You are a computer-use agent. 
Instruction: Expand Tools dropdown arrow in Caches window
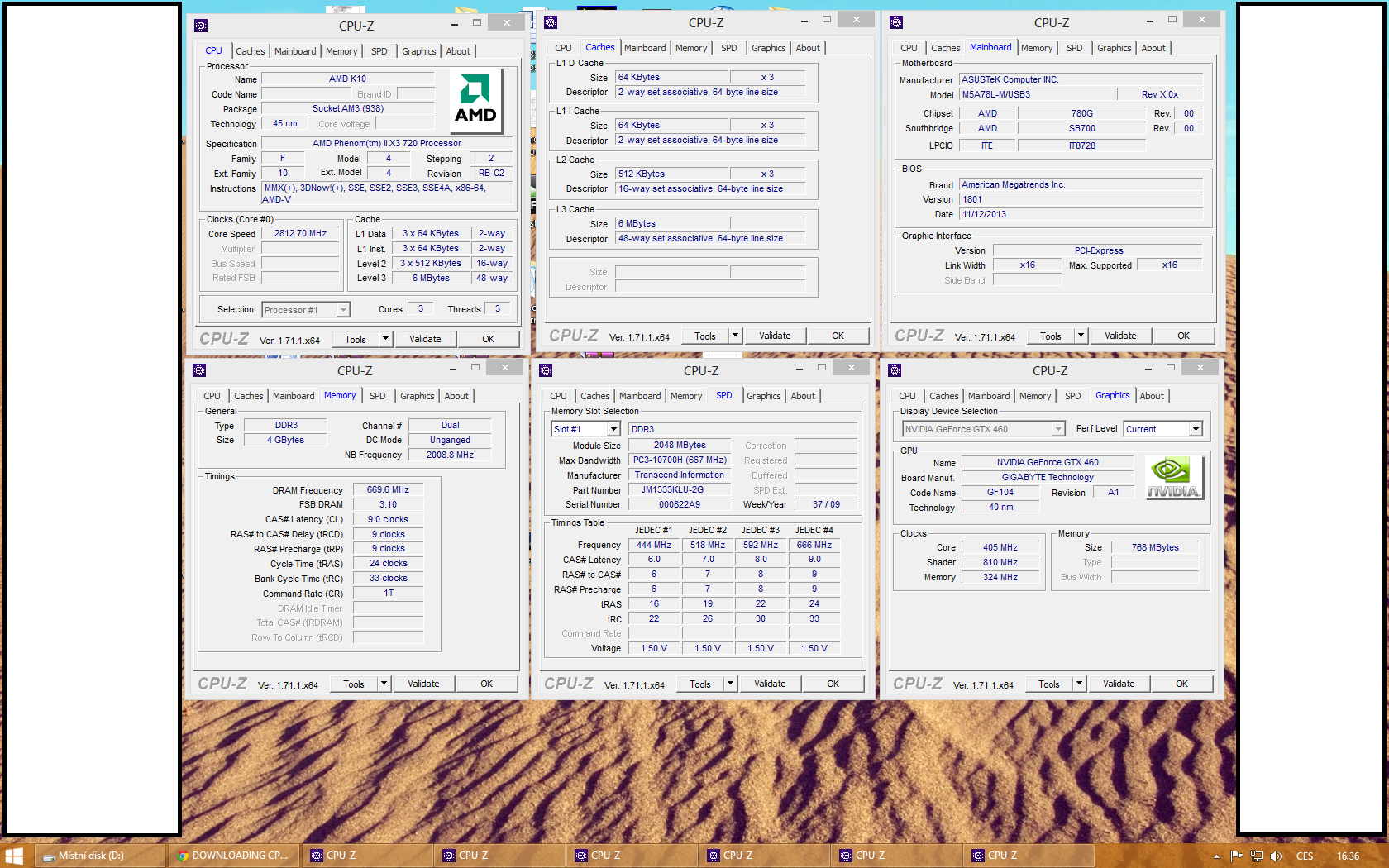735,336
